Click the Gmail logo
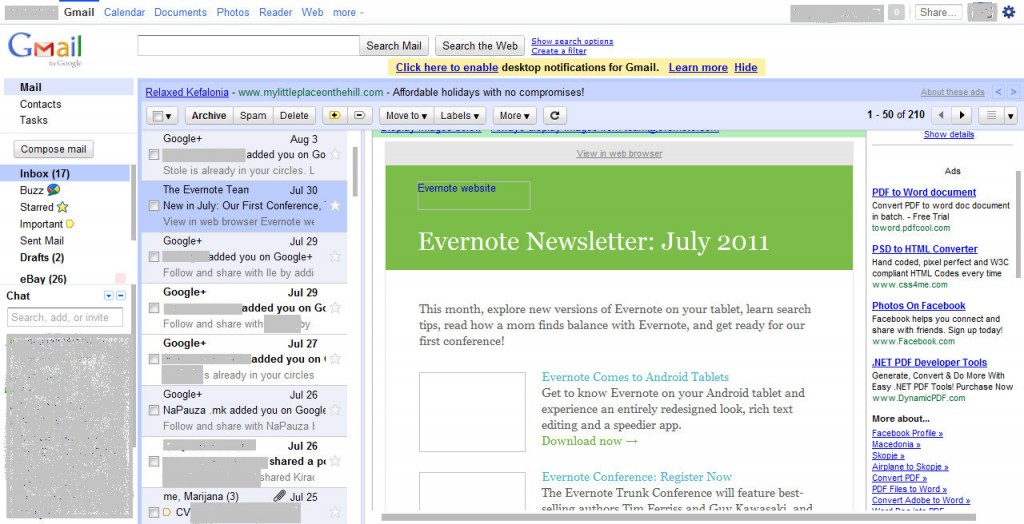 tap(45, 50)
